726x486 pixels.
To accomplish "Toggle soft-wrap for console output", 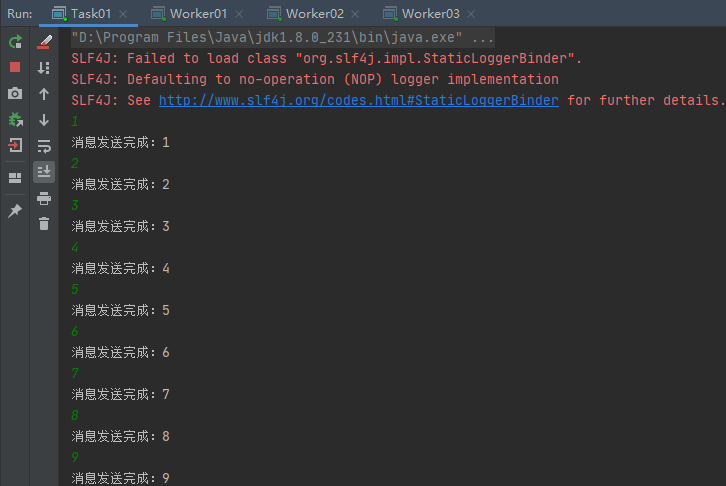I will [44, 146].
